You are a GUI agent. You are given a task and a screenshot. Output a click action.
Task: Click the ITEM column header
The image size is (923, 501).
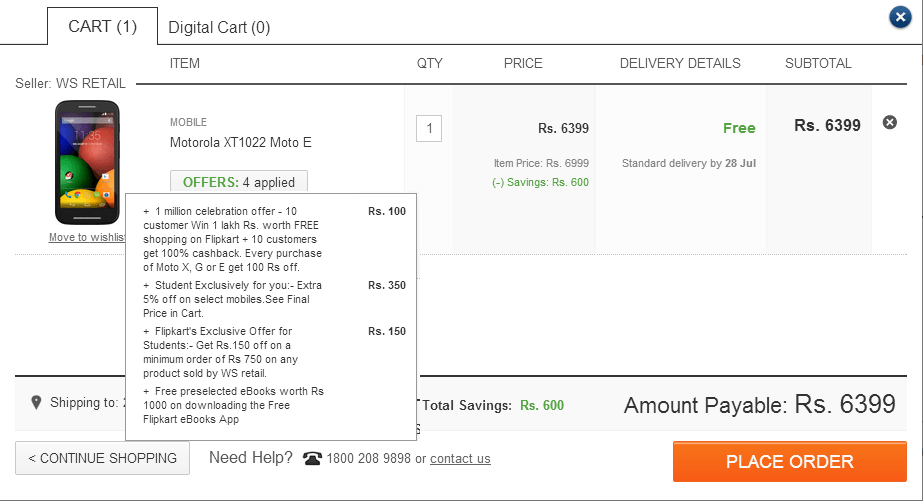click(185, 64)
